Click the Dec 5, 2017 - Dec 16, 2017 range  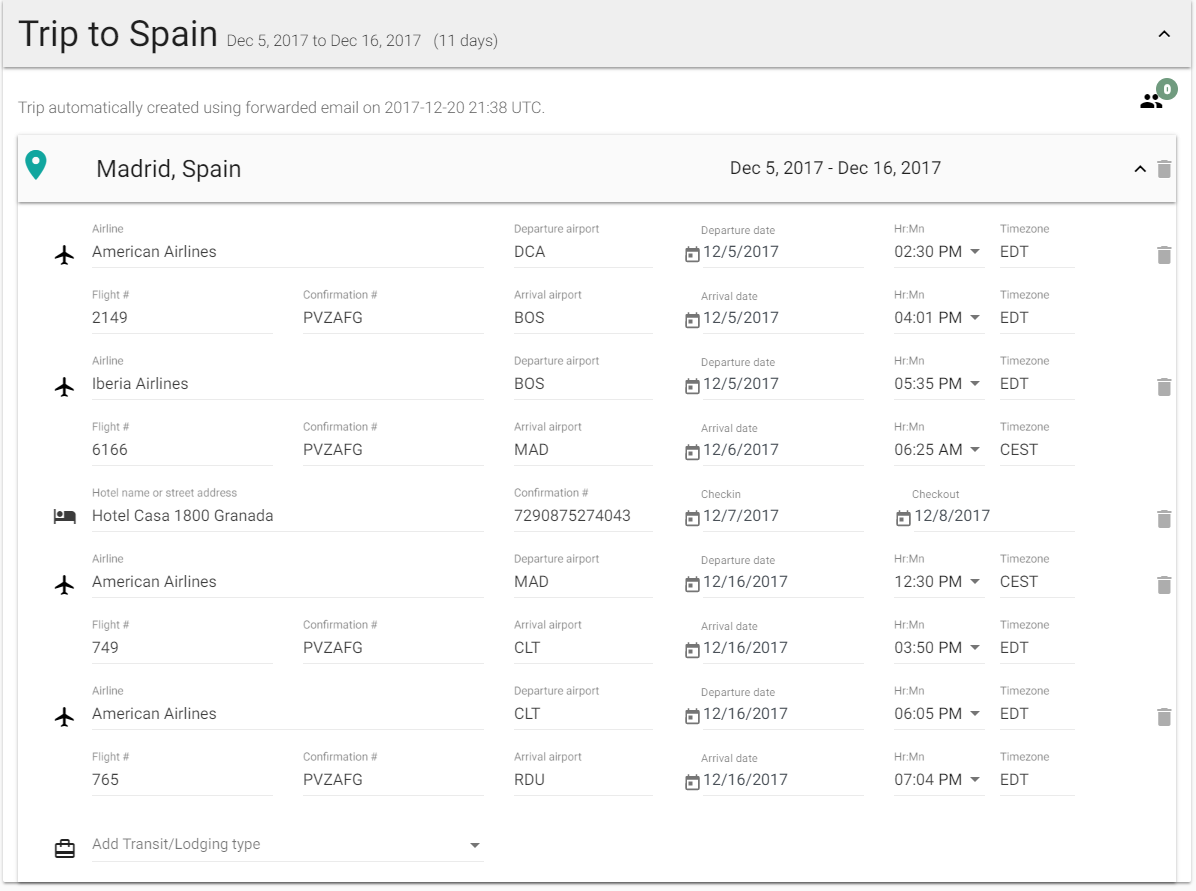[835, 168]
